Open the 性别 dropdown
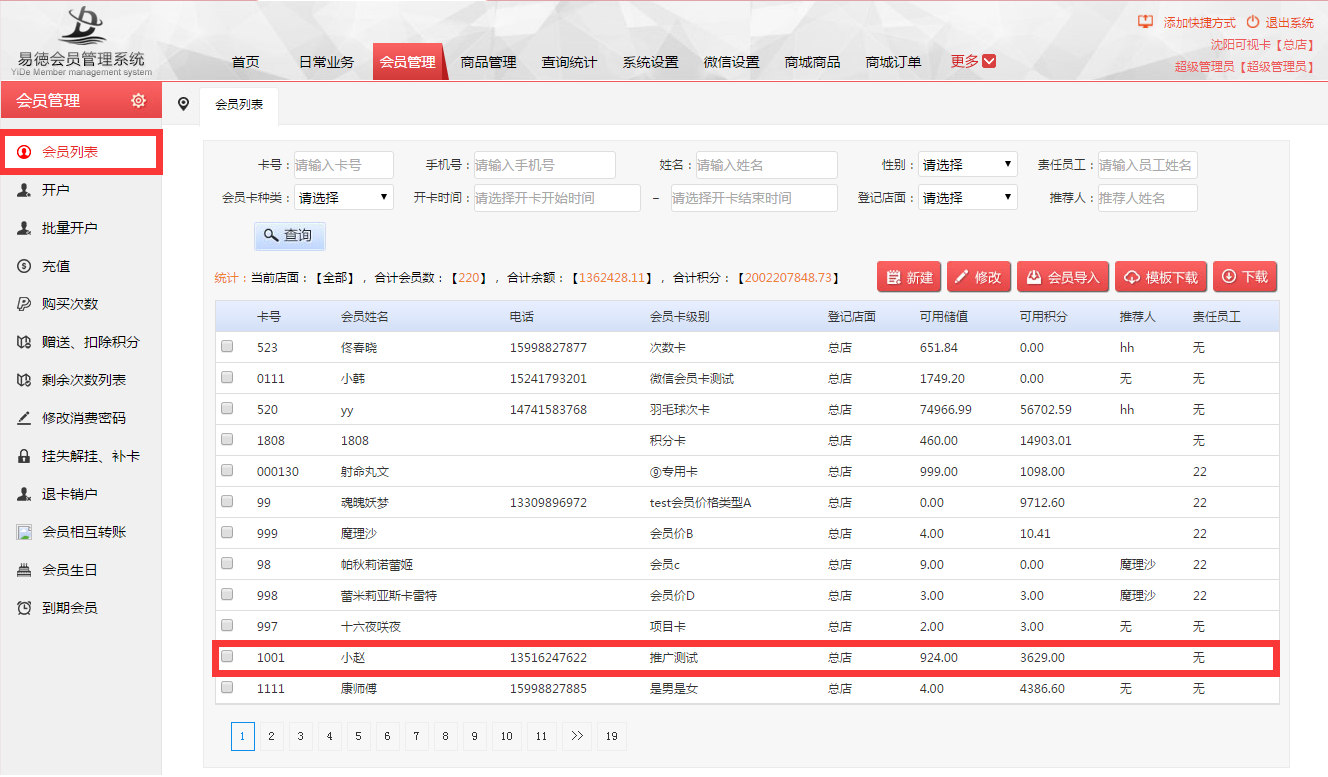The height and width of the screenshot is (777, 1328). 967,165
